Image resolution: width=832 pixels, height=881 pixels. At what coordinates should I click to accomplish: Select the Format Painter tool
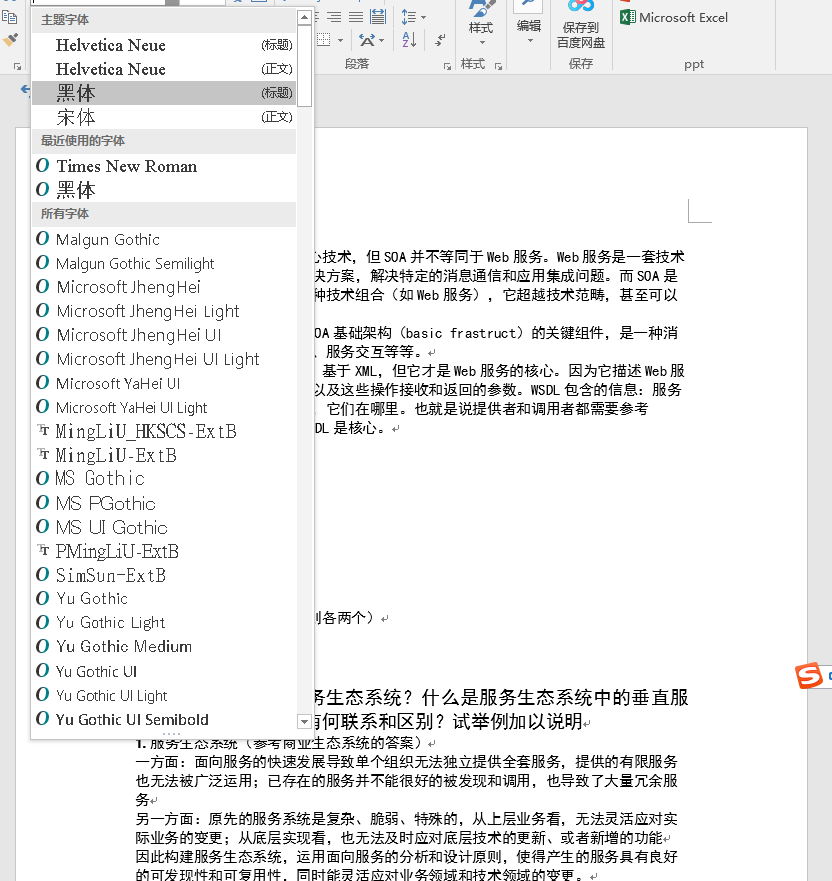click(x=8, y=41)
